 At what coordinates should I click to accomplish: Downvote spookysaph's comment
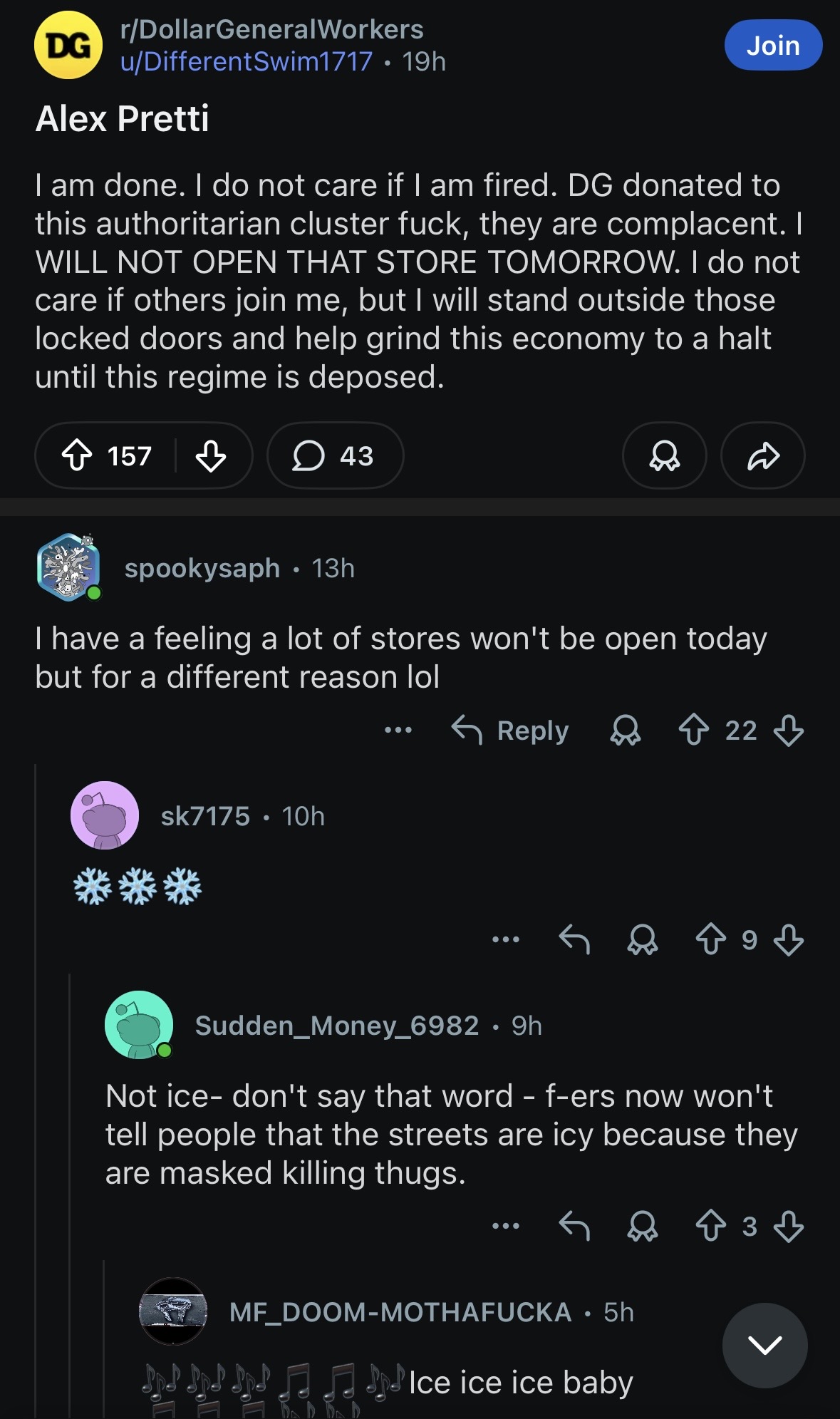[x=789, y=731]
